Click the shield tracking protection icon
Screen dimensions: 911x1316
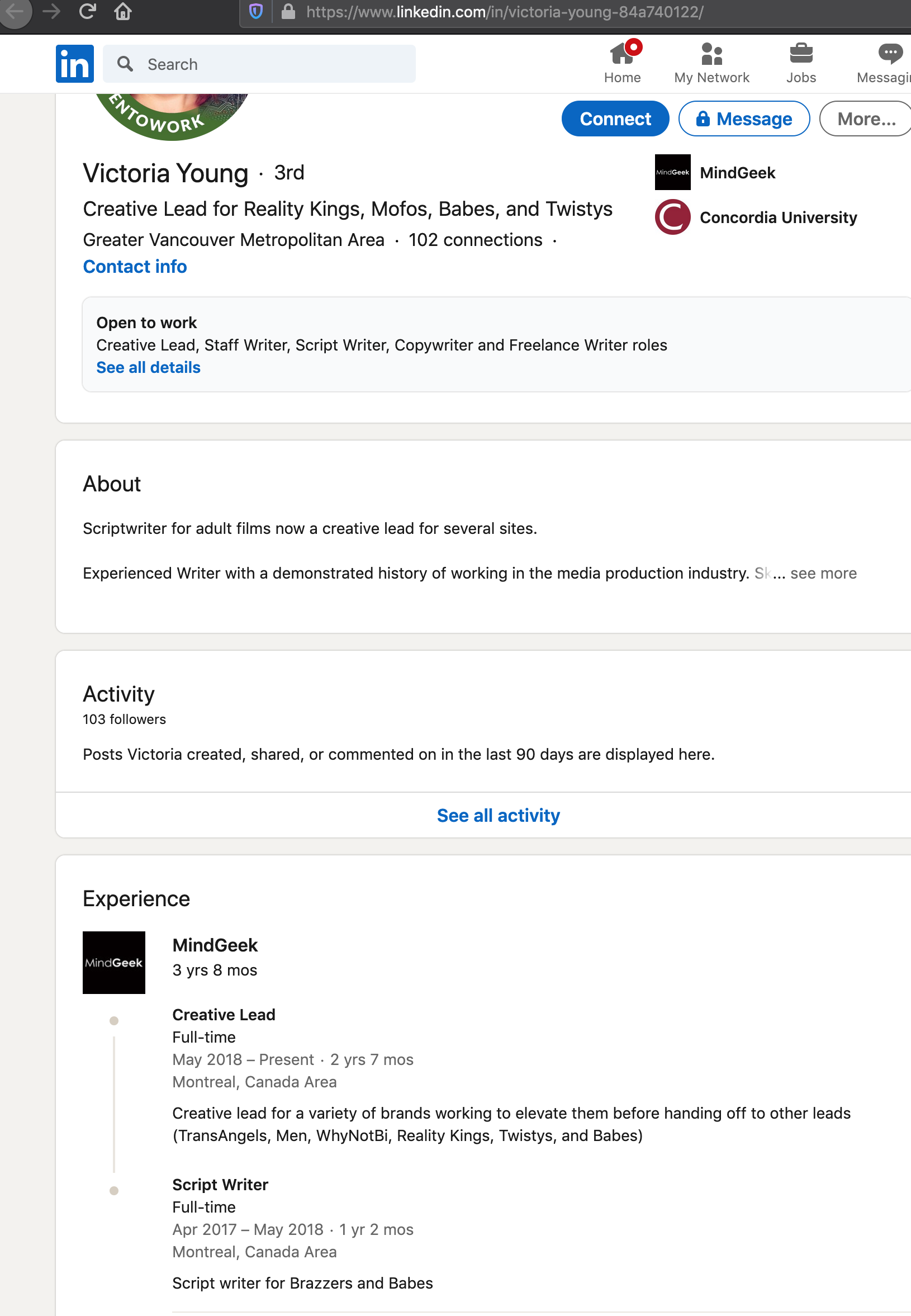pyautogui.click(x=256, y=11)
